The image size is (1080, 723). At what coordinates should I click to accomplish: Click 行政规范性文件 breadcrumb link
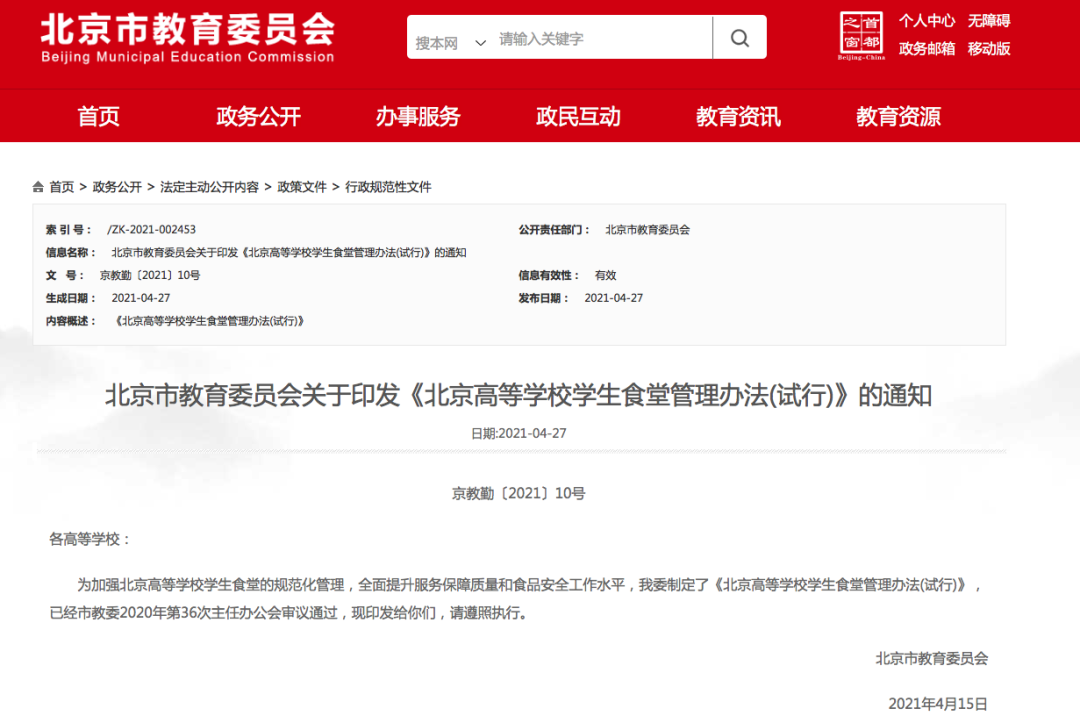pyautogui.click(x=388, y=187)
